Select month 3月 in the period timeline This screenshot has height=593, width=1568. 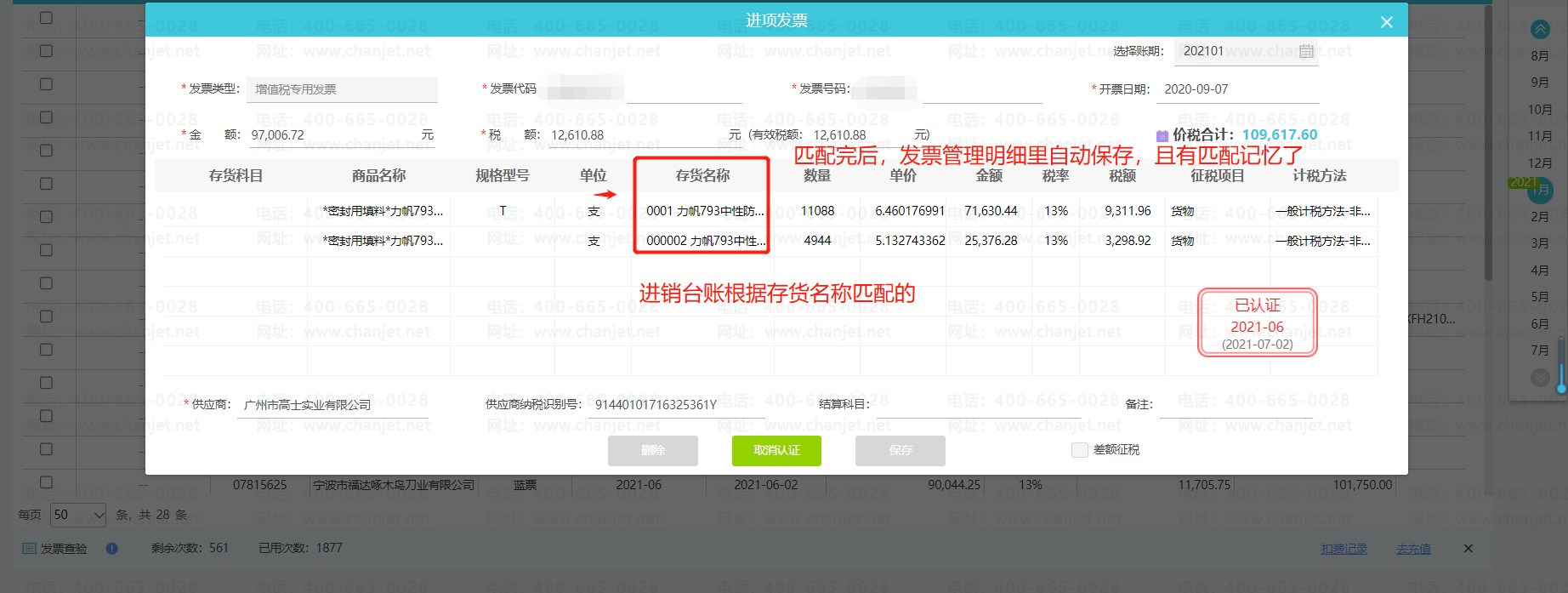point(1540,243)
